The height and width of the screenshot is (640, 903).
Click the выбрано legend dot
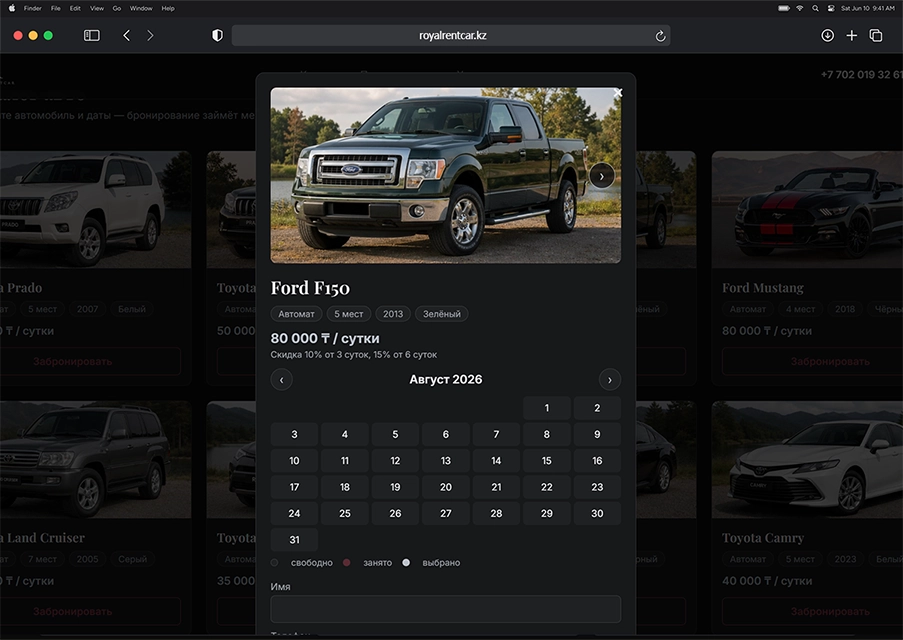pyautogui.click(x=406, y=563)
